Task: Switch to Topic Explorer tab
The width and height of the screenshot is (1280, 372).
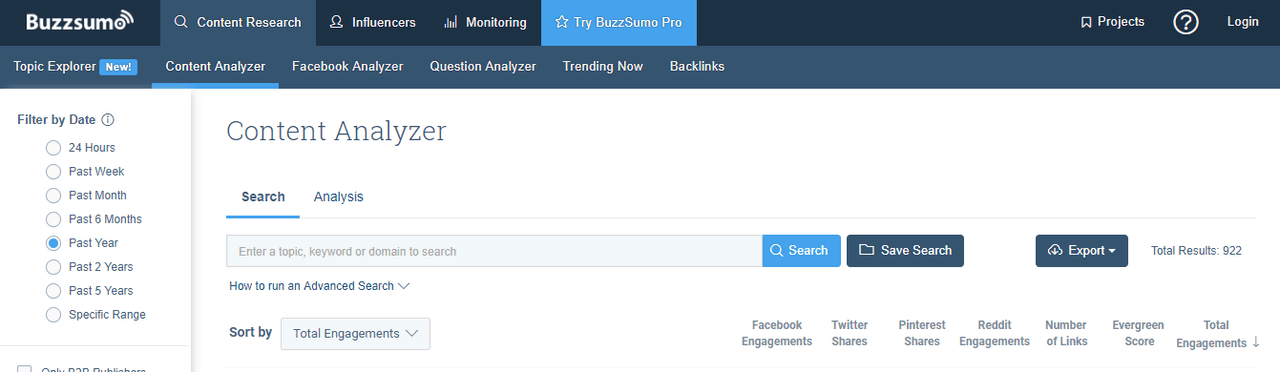Action: (54, 67)
